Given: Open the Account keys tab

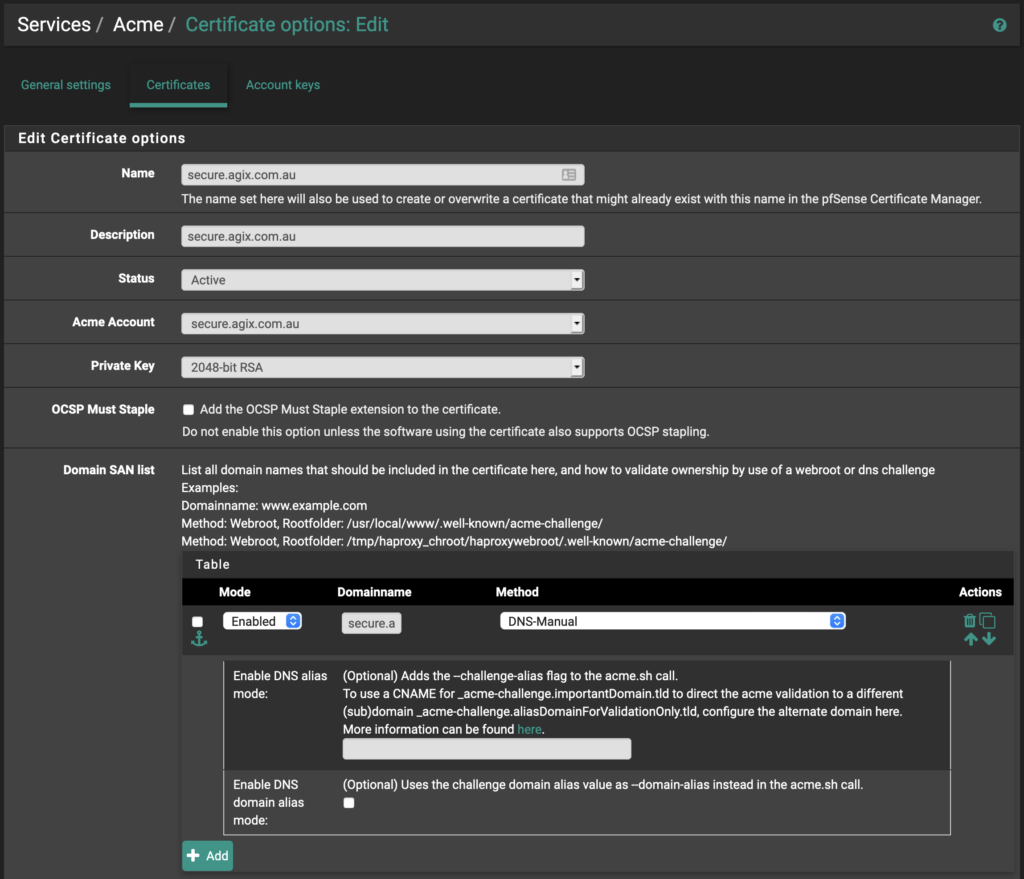Looking at the screenshot, I should click(283, 85).
